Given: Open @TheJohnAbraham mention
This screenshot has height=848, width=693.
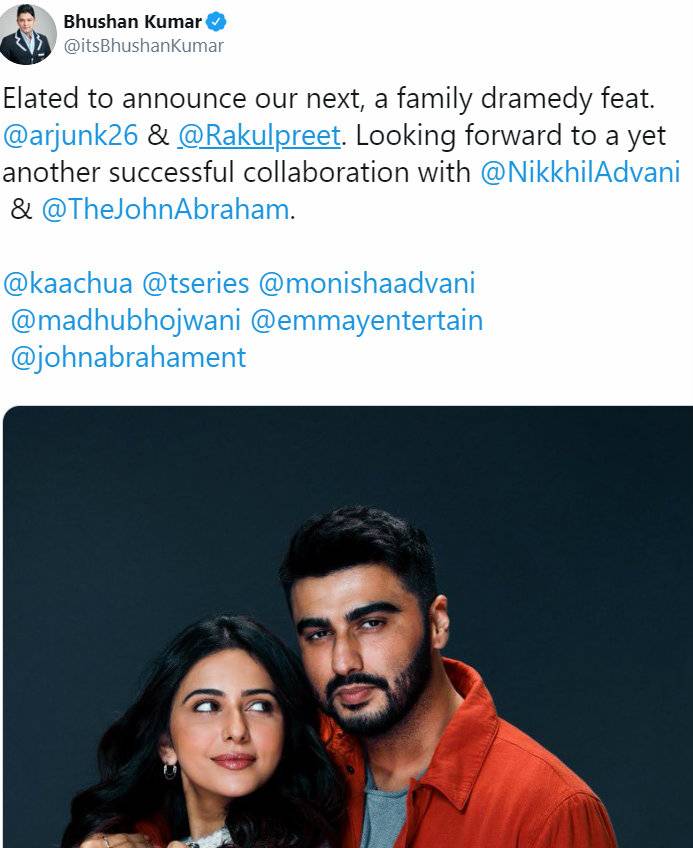Looking at the screenshot, I should click(164, 210).
